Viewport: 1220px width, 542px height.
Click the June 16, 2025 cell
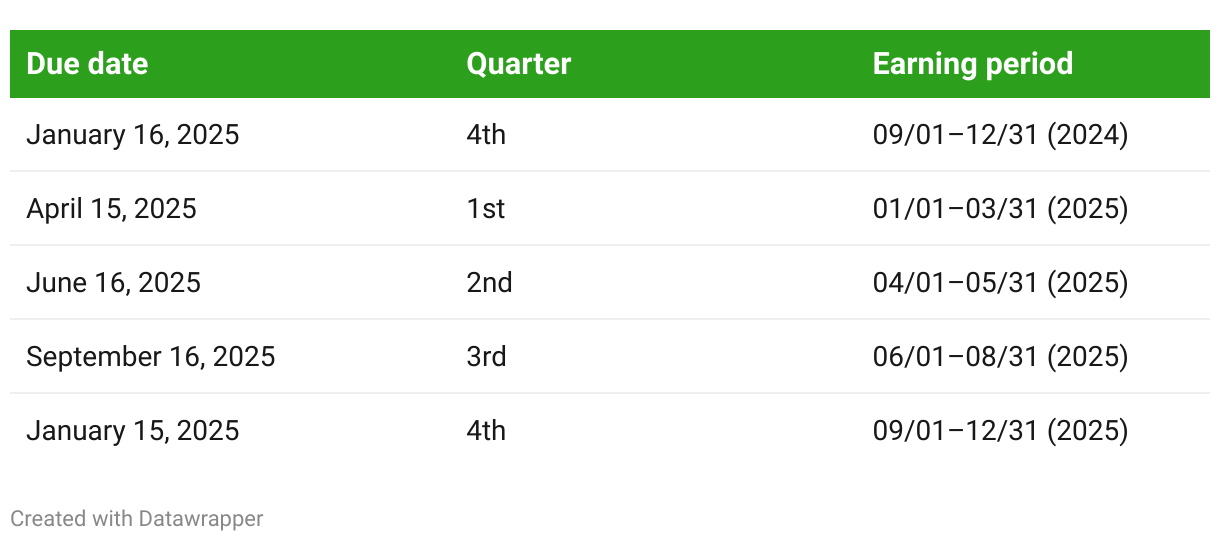pos(113,283)
